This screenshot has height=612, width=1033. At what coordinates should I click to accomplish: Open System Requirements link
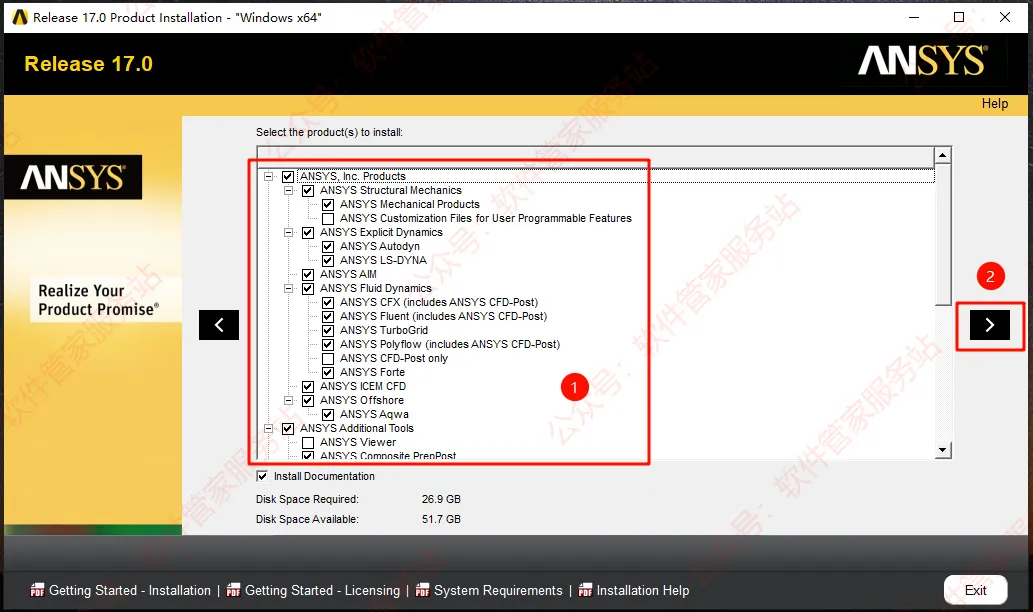click(x=498, y=590)
